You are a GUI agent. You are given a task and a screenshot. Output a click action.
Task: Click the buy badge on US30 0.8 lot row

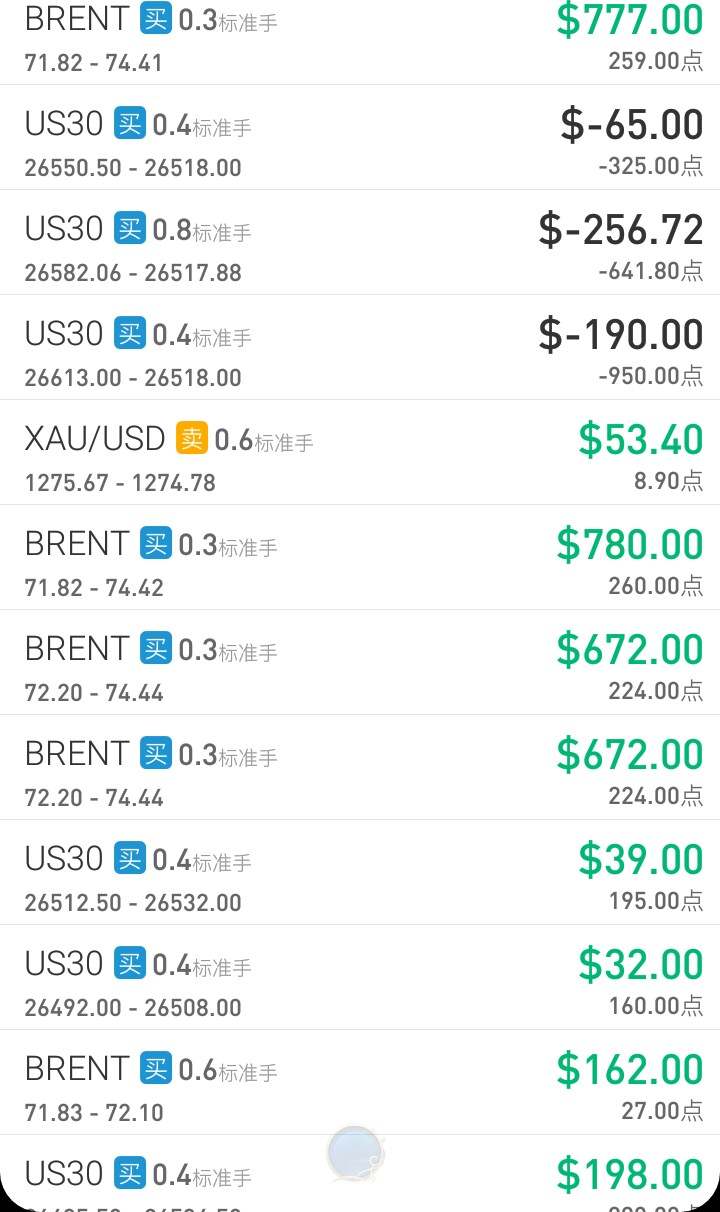[x=130, y=228]
